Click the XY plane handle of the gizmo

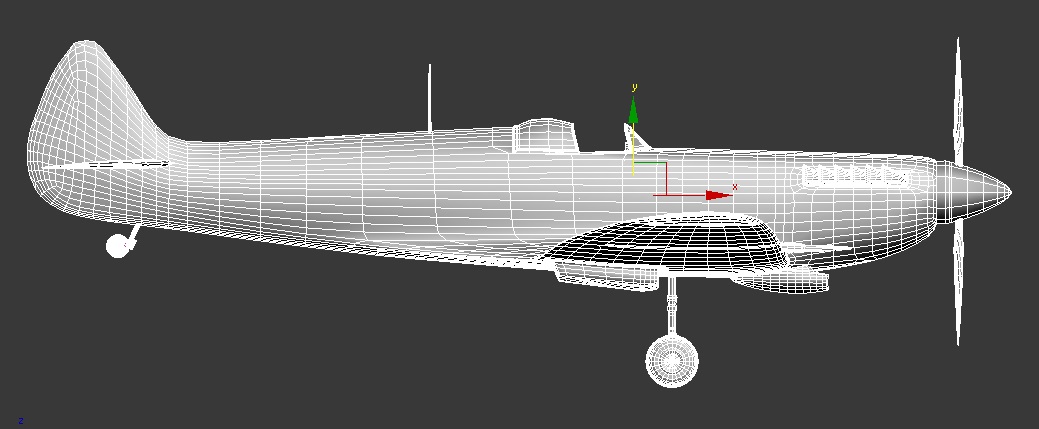pyautogui.click(x=651, y=178)
